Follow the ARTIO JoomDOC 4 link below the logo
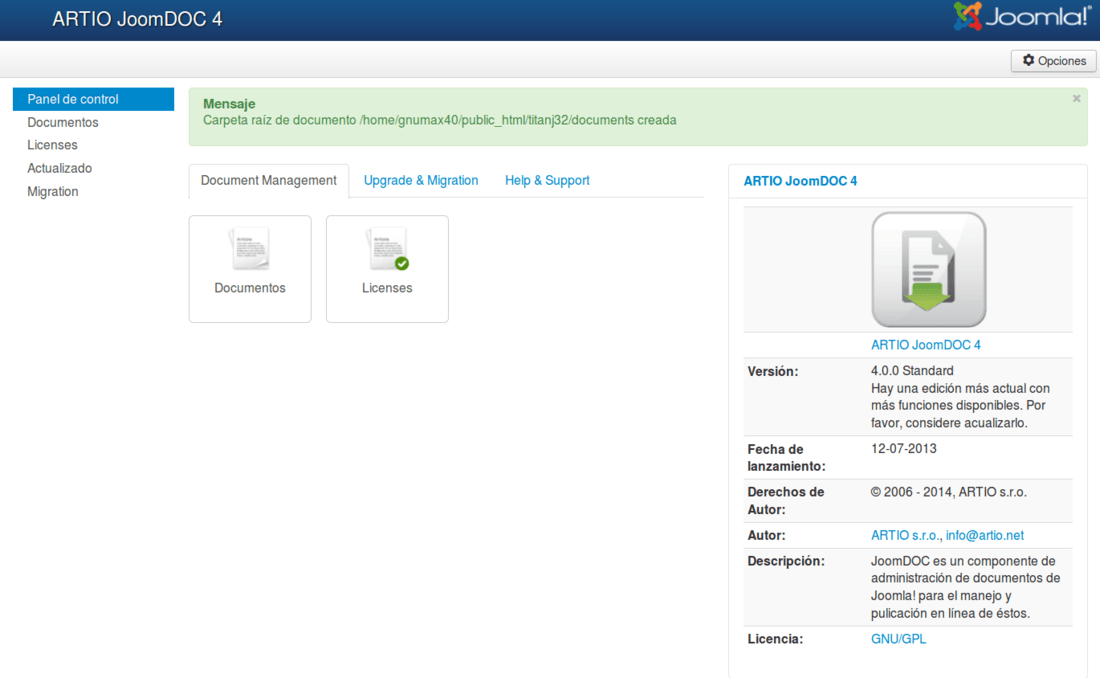 (x=926, y=345)
